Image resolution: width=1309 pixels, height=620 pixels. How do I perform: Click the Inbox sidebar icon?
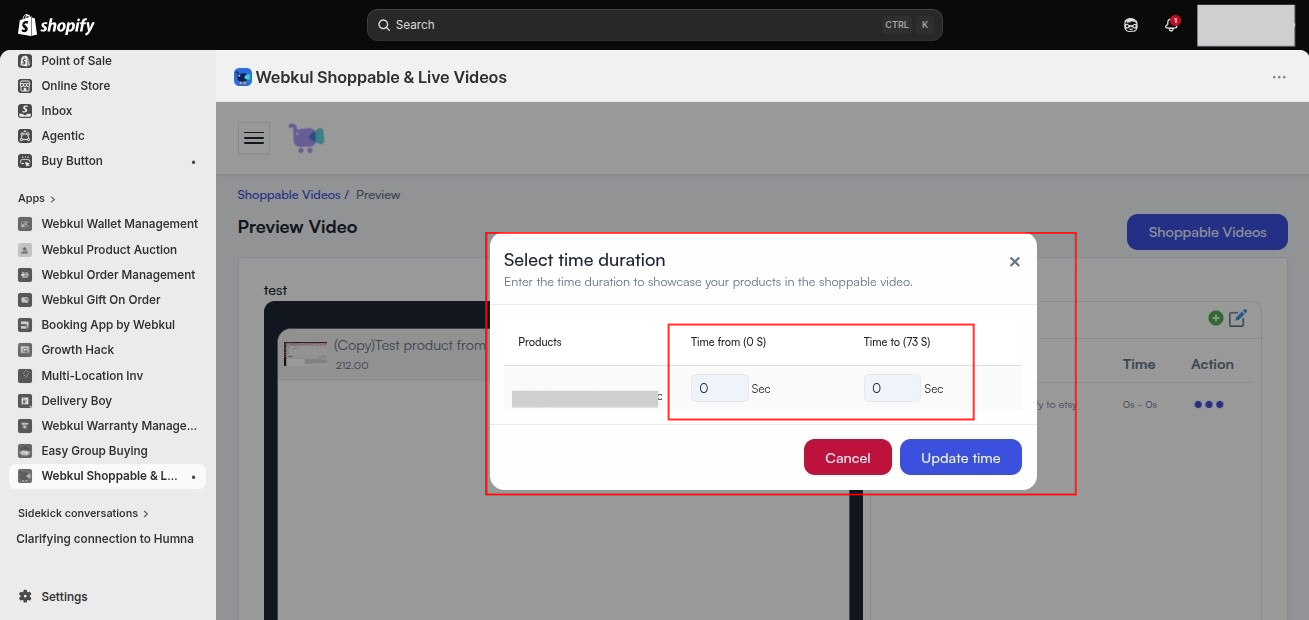tap(25, 111)
